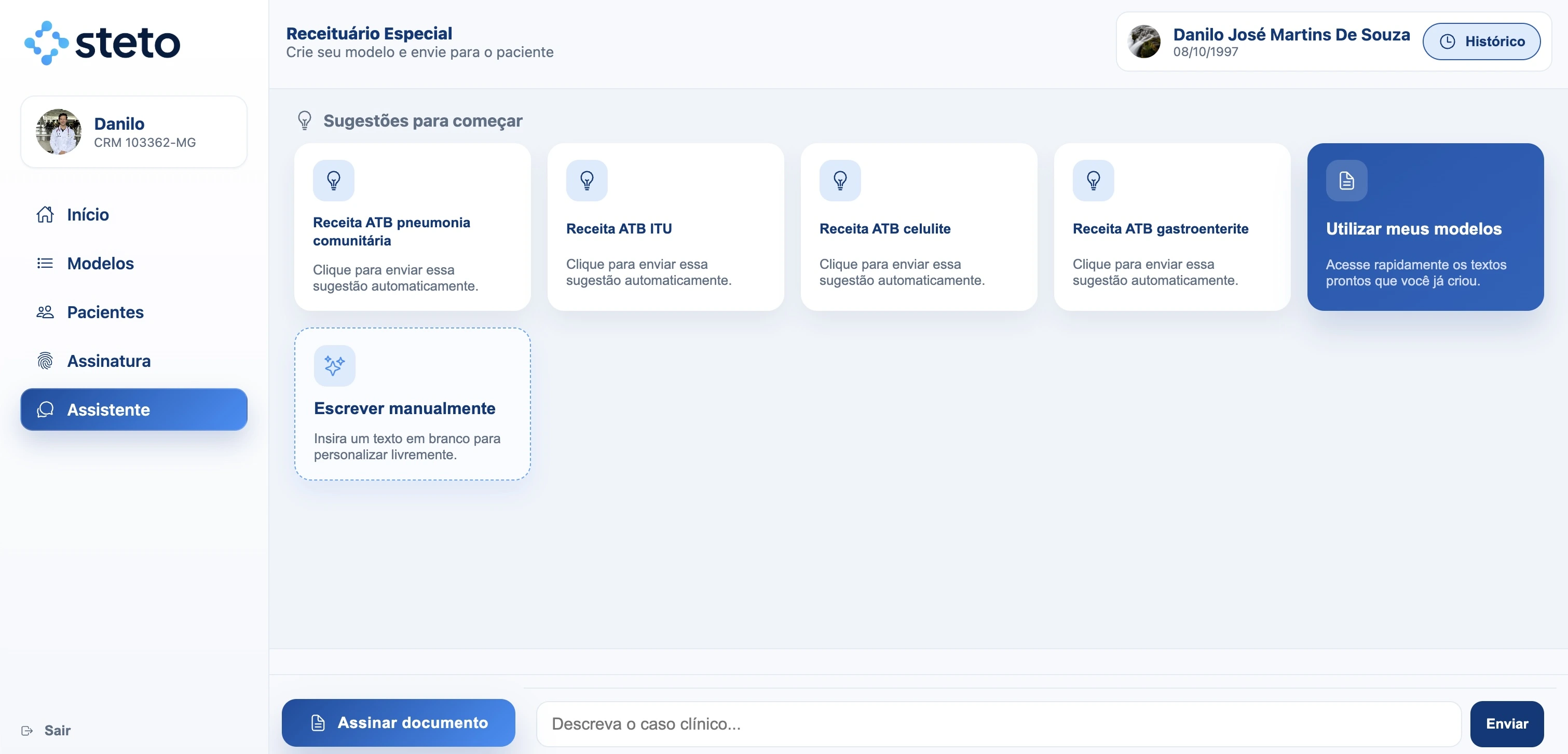The height and width of the screenshot is (754, 1568).
Task: Focus the Descreva o caso clínico field
Action: [998, 723]
